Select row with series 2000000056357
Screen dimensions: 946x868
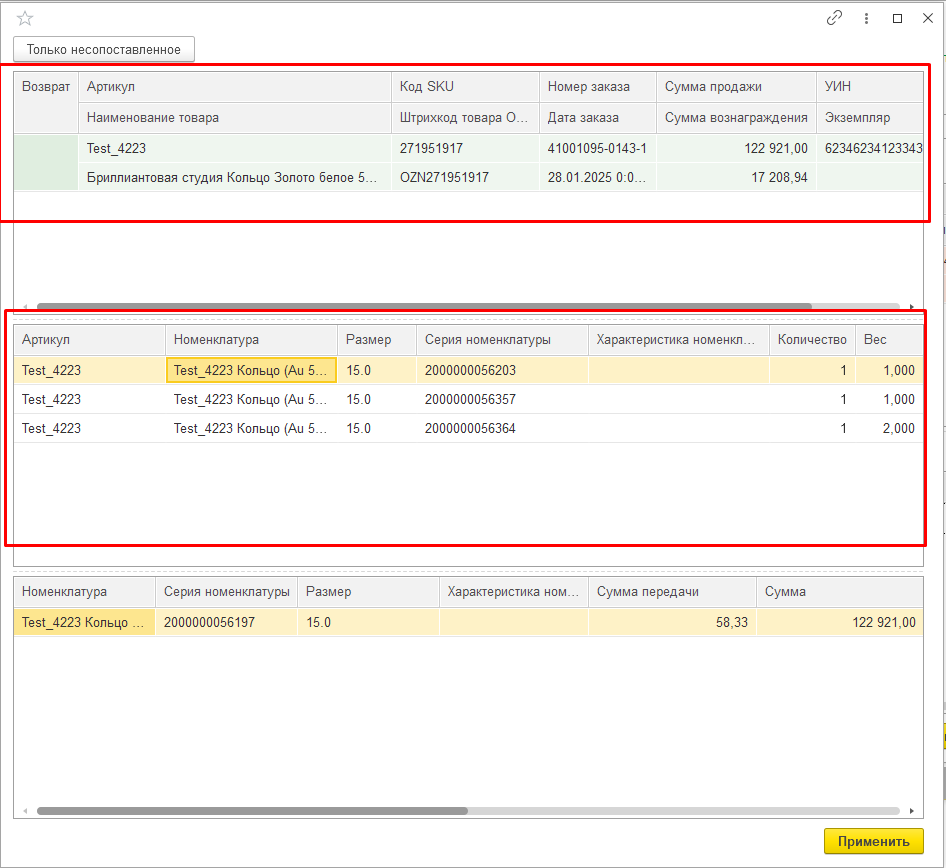pyautogui.click(x=468, y=399)
